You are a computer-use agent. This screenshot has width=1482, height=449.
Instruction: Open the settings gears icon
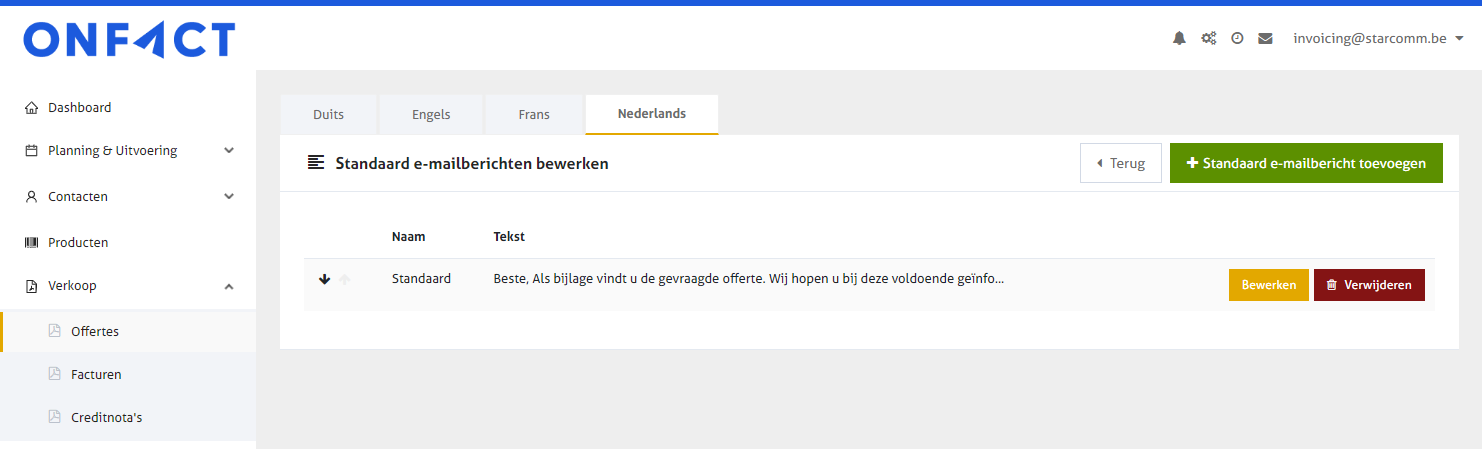tap(1208, 38)
